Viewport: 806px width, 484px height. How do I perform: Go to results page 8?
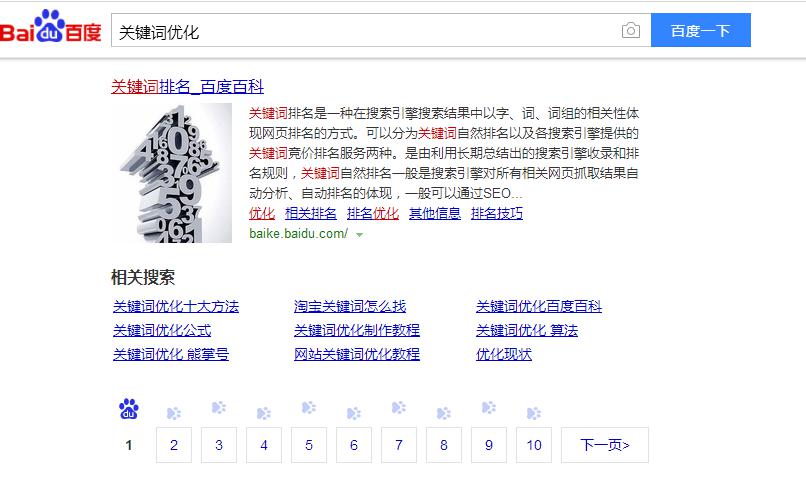(444, 445)
